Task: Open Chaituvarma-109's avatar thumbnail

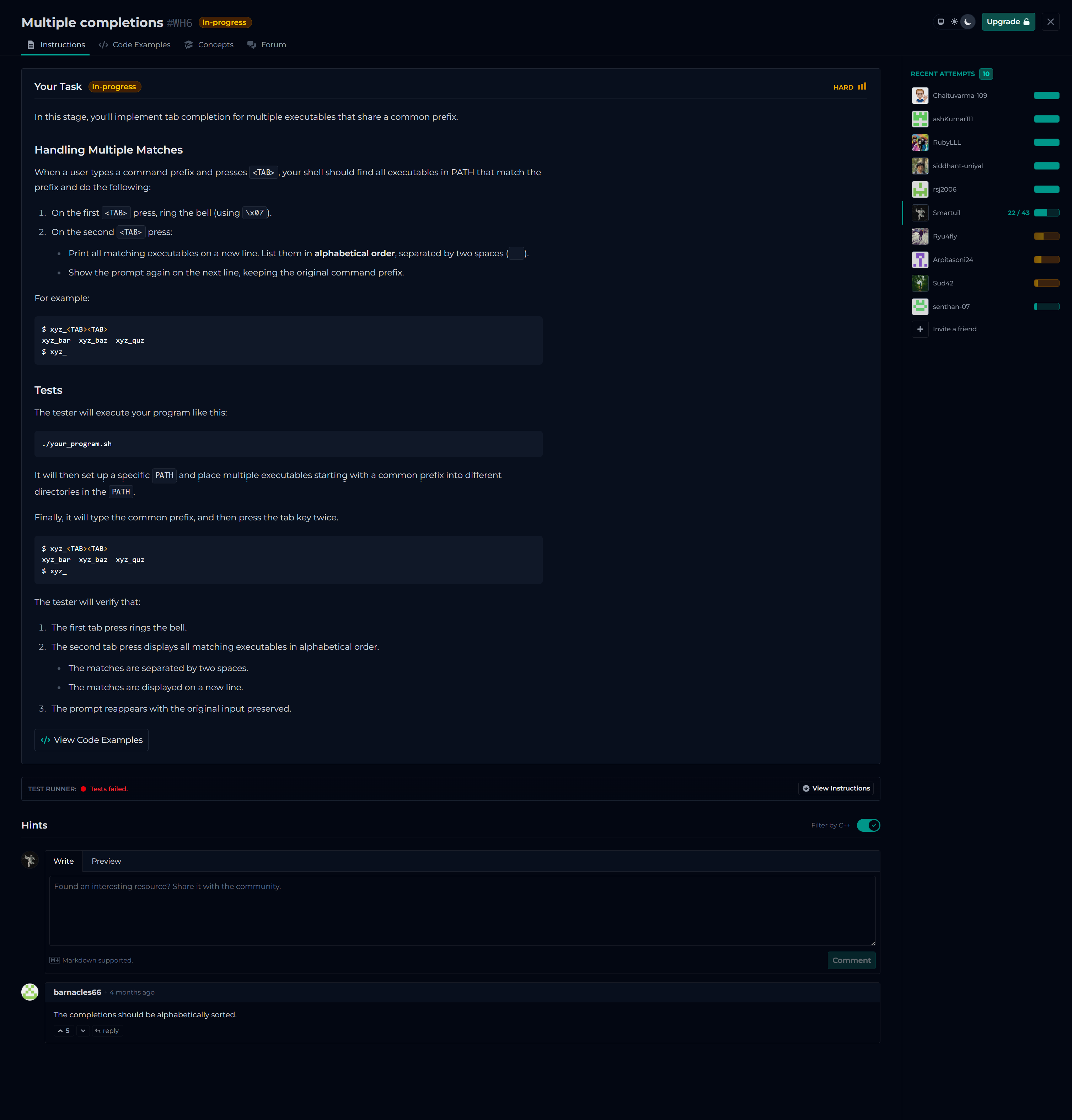Action: click(x=920, y=95)
